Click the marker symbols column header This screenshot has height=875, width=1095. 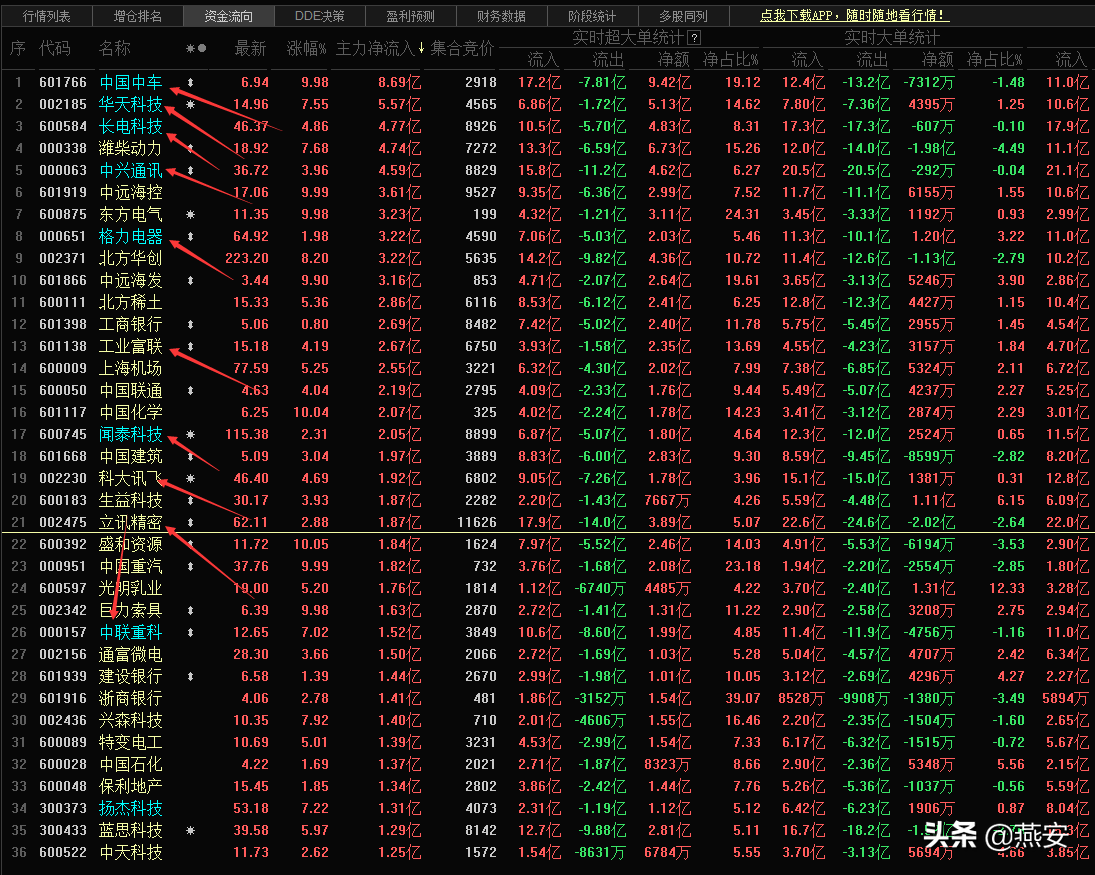click(196, 48)
